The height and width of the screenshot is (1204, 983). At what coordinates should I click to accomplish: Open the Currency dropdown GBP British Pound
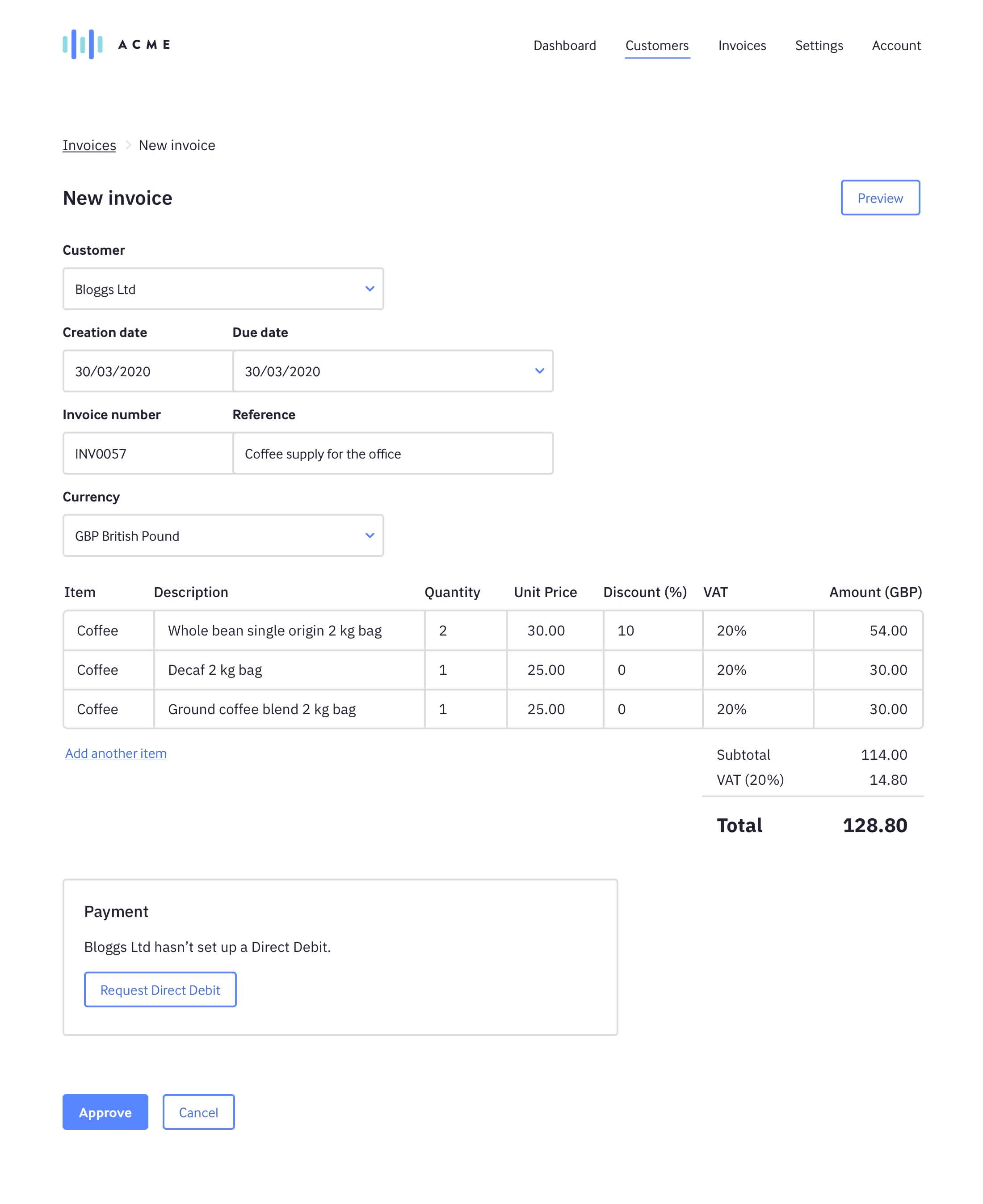(223, 535)
